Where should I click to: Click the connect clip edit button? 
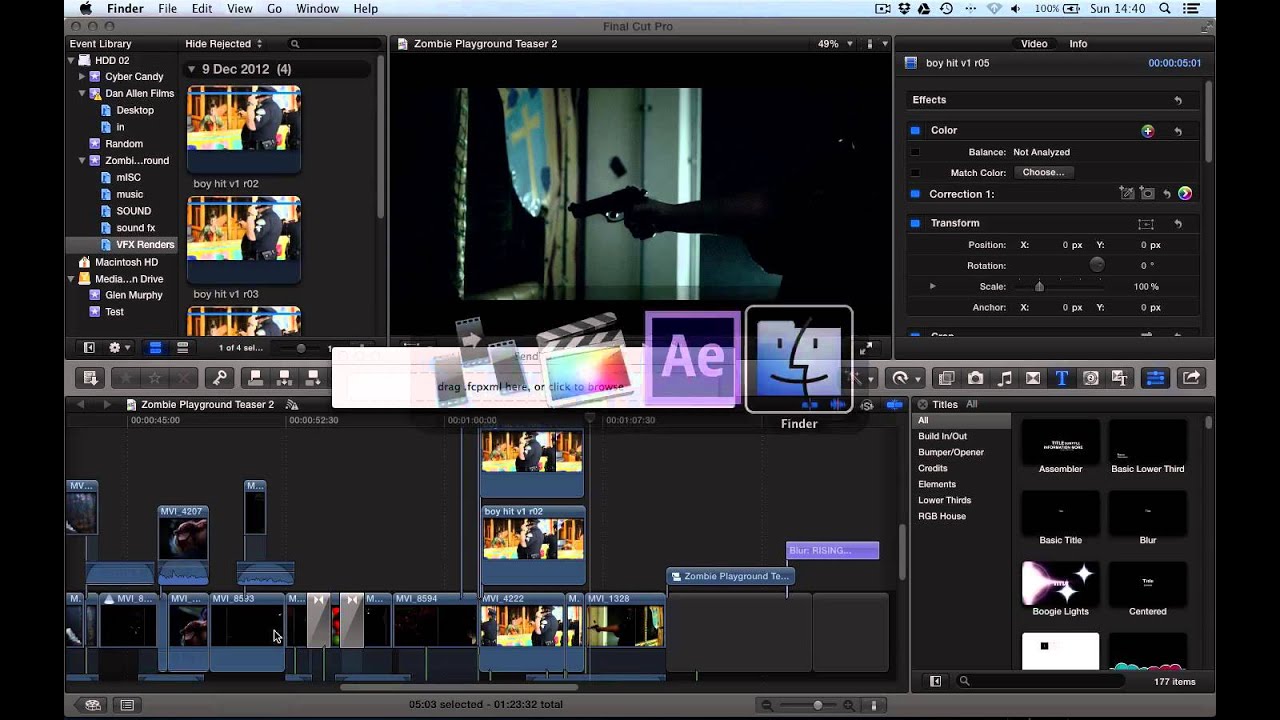point(256,378)
